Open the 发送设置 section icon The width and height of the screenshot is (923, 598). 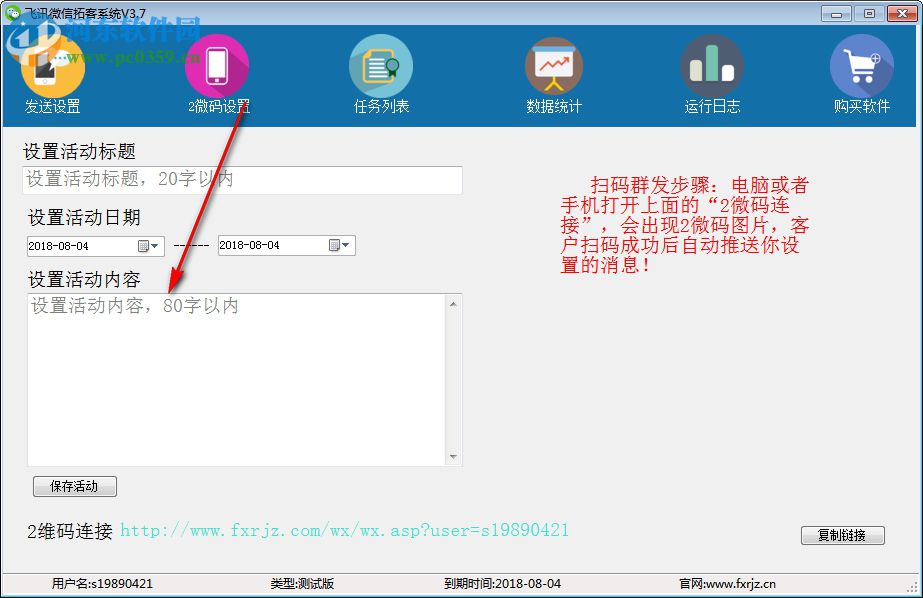52,66
